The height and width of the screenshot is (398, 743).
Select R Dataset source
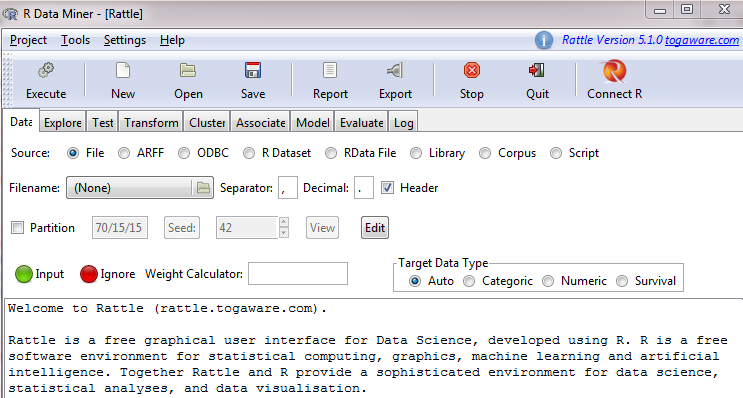click(x=249, y=153)
